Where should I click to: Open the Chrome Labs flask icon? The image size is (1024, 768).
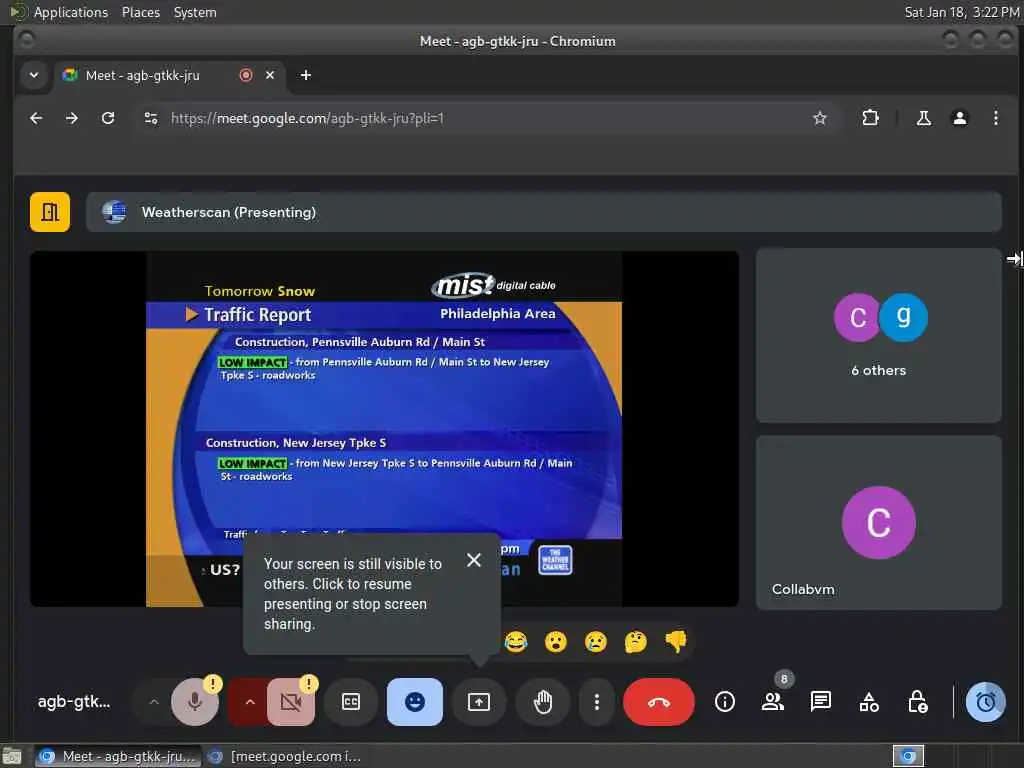coord(923,118)
